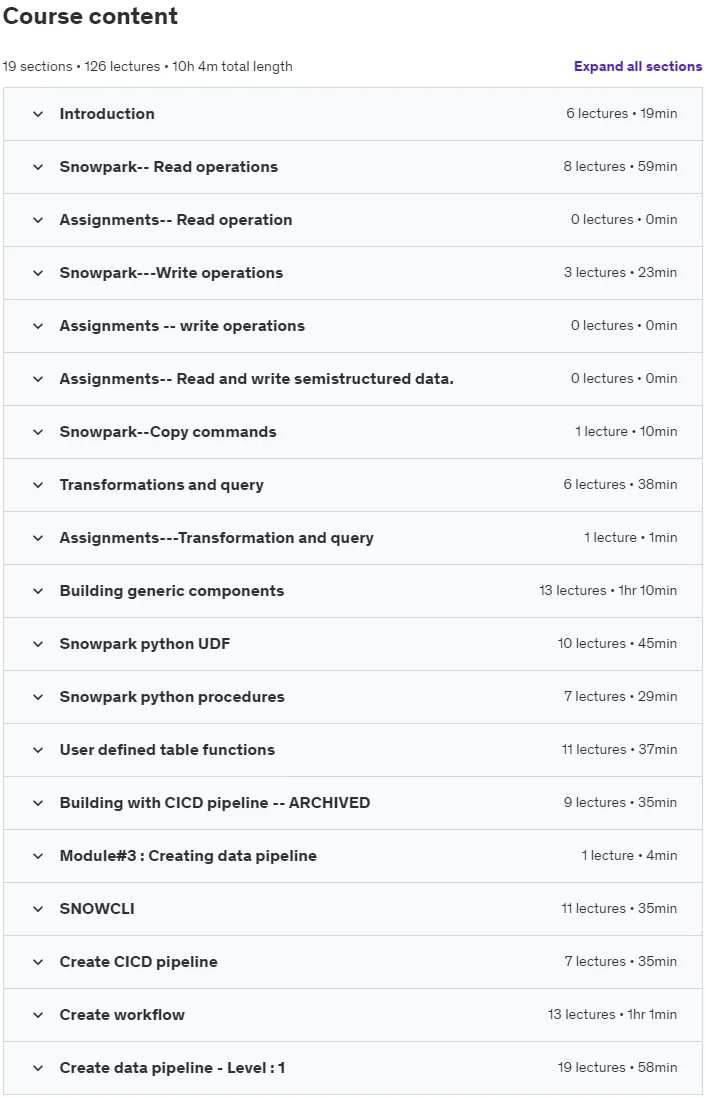Expand Snowpark python UDF chevron
Image resolution: width=706 pixels, height=1098 pixels.
click(38, 644)
